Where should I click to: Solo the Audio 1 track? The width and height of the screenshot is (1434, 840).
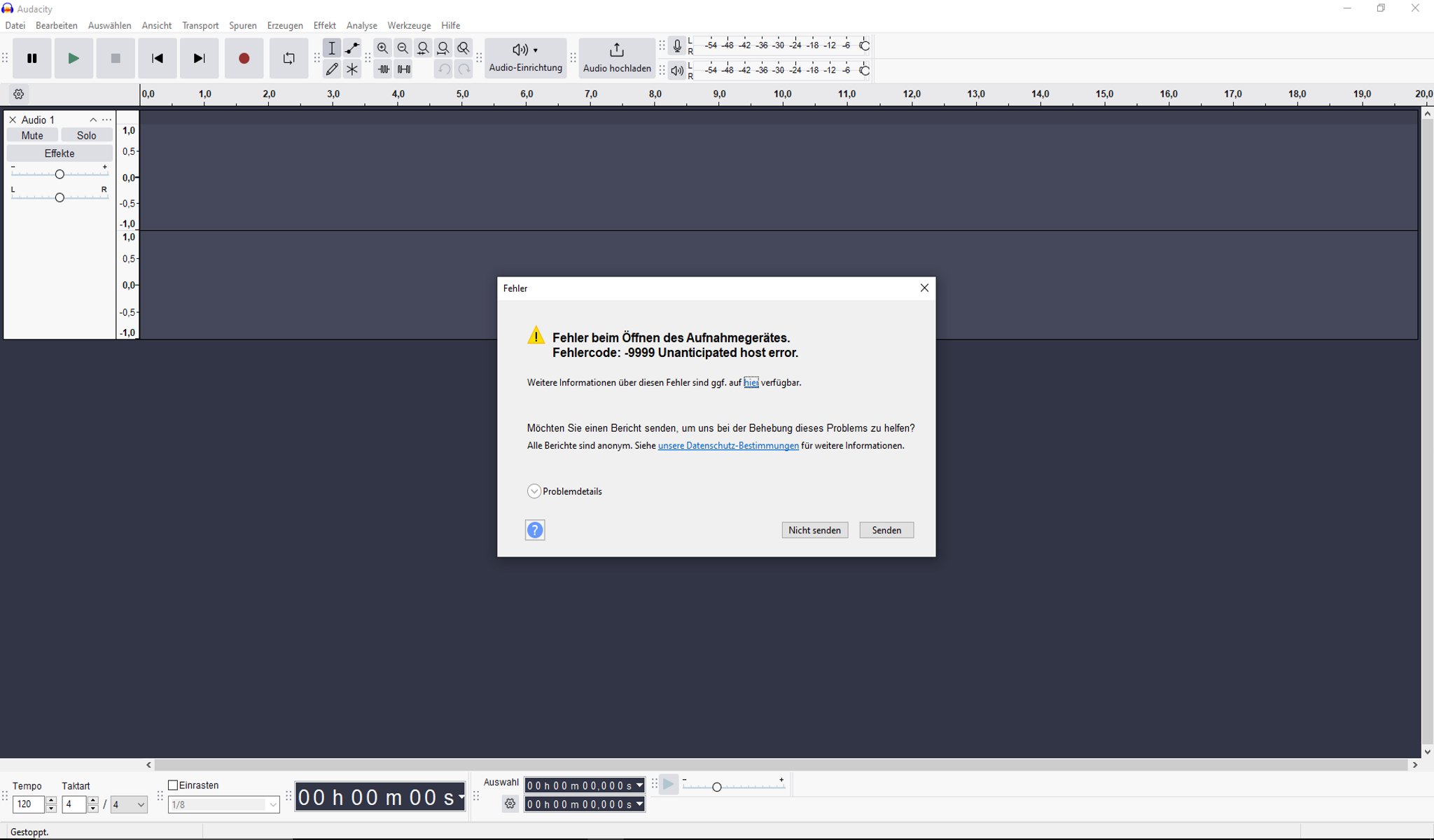(87, 136)
